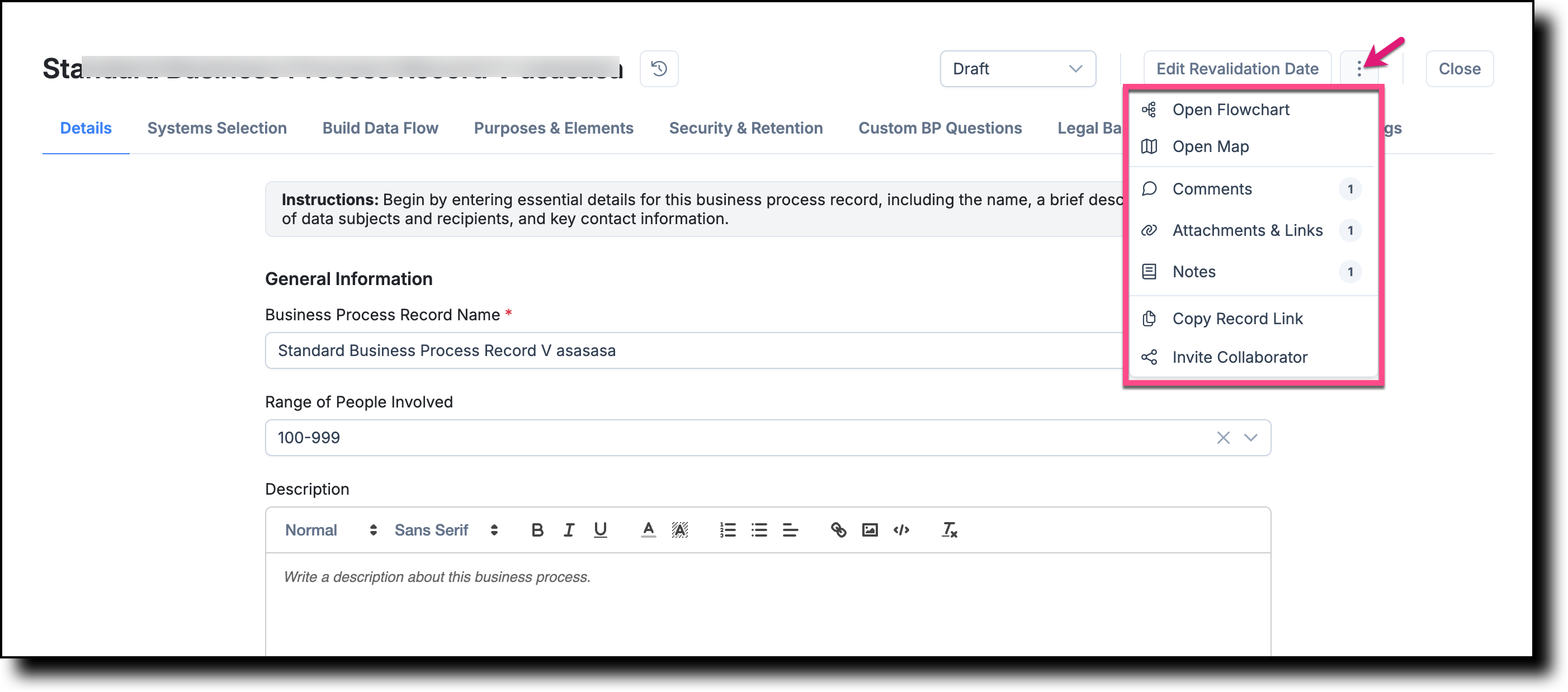This screenshot has height=692, width=1568.
Task: Click the Comments count badge
Action: point(1350,189)
